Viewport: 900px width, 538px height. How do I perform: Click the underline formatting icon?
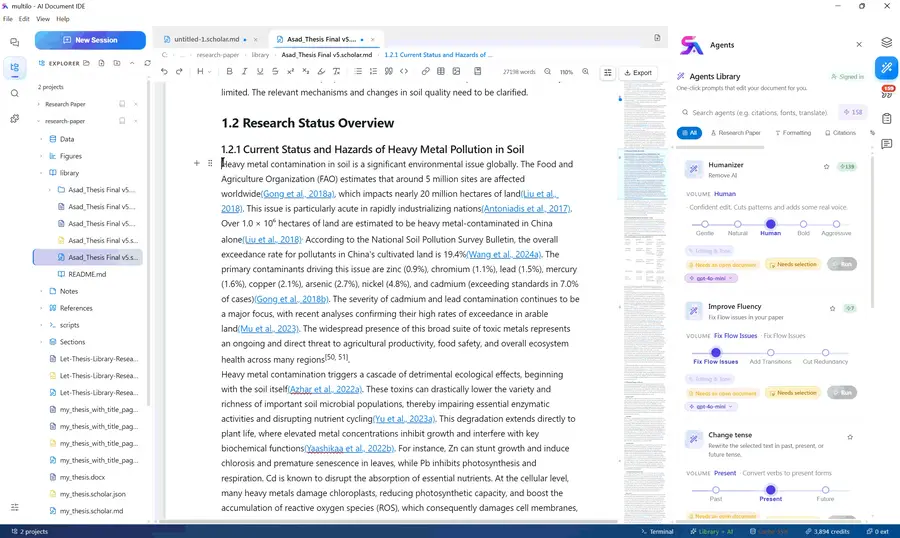coord(260,72)
